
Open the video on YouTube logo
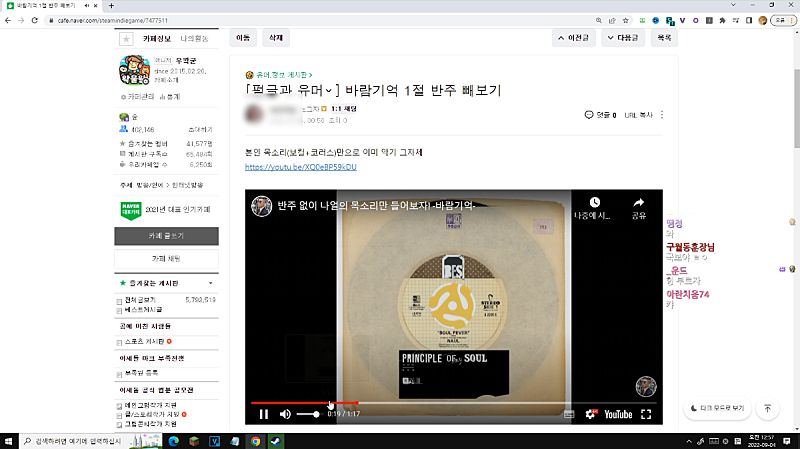tap(618, 414)
